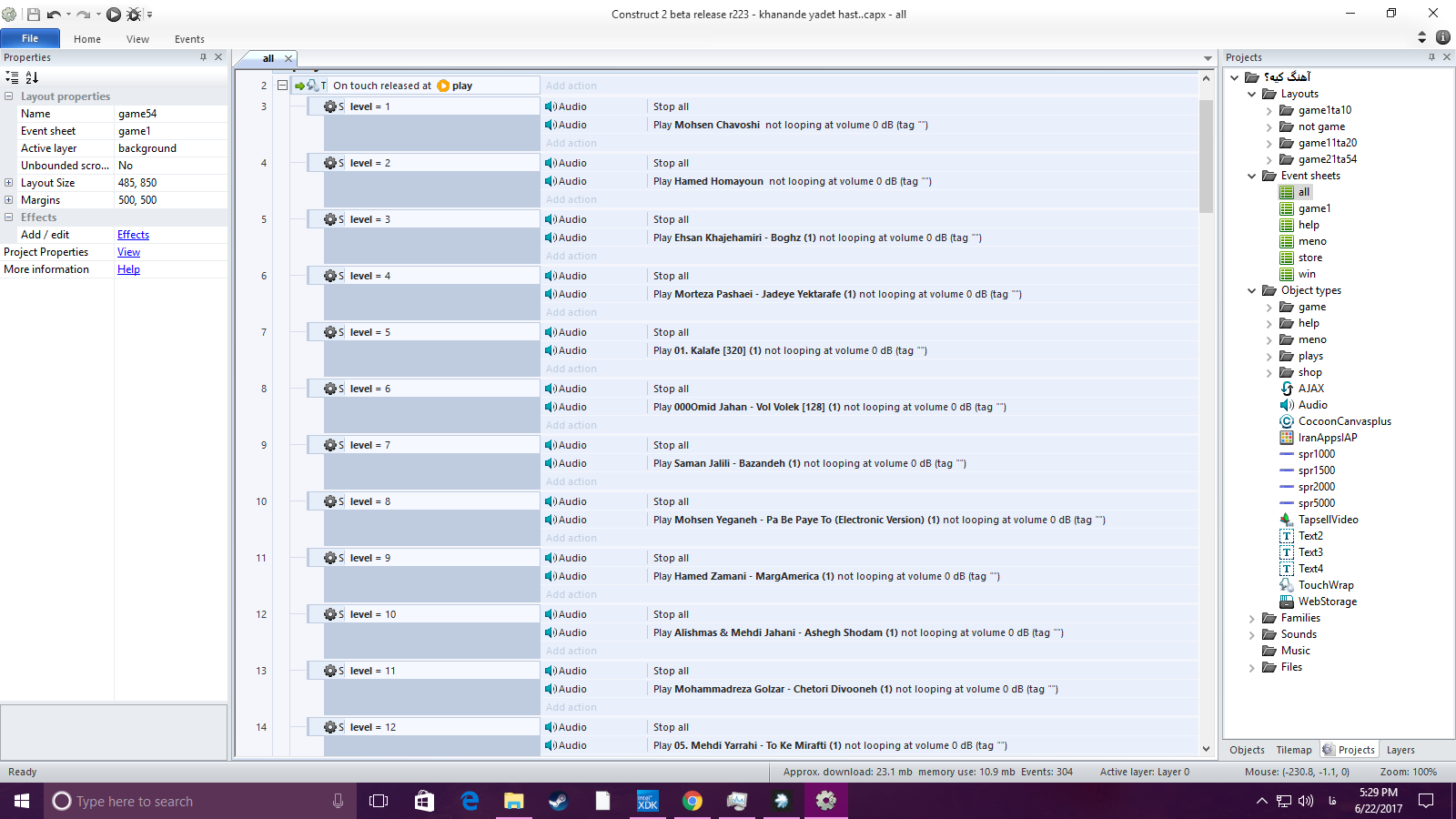The height and width of the screenshot is (819, 1456).
Task: Expand the Margins property
Action: pyautogui.click(x=9, y=200)
